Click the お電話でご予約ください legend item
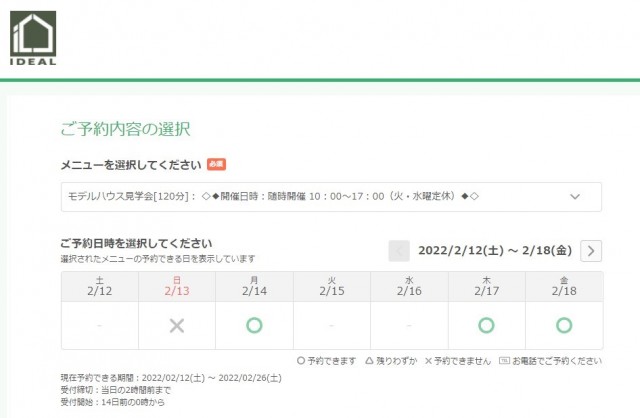This screenshot has height=418, width=640. (550, 361)
